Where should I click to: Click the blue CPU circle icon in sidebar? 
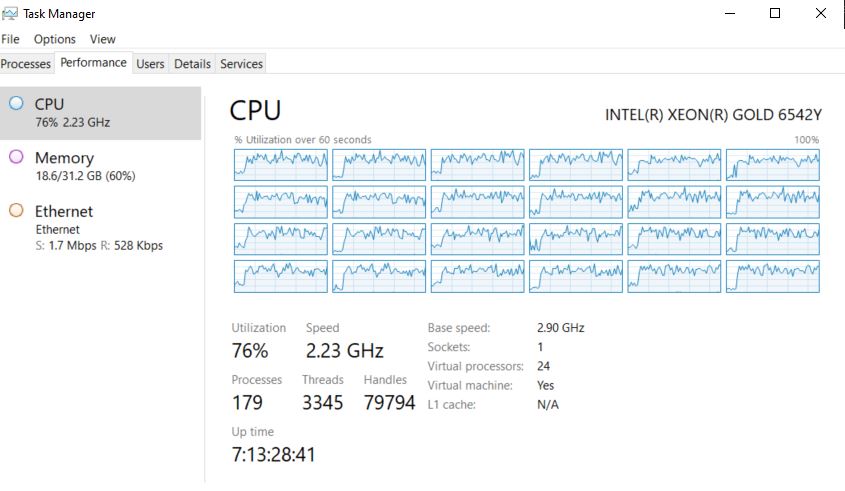16,103
